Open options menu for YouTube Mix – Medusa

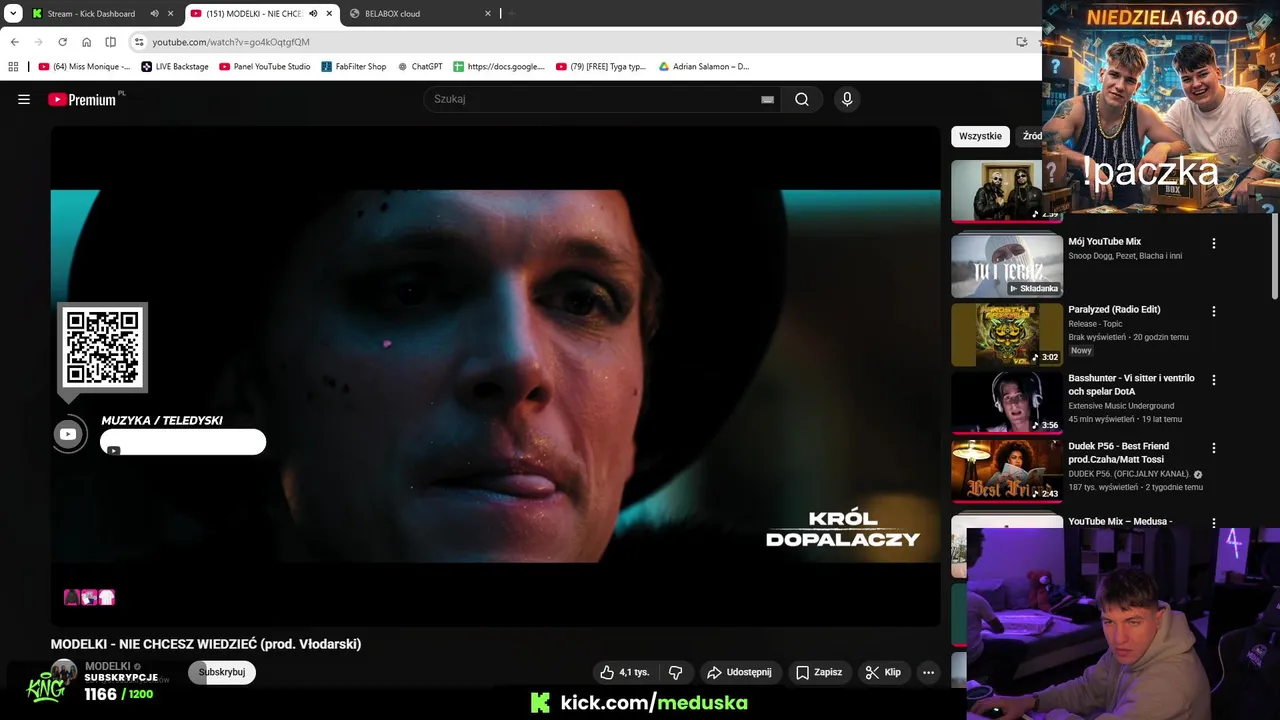pos(1214,523)
